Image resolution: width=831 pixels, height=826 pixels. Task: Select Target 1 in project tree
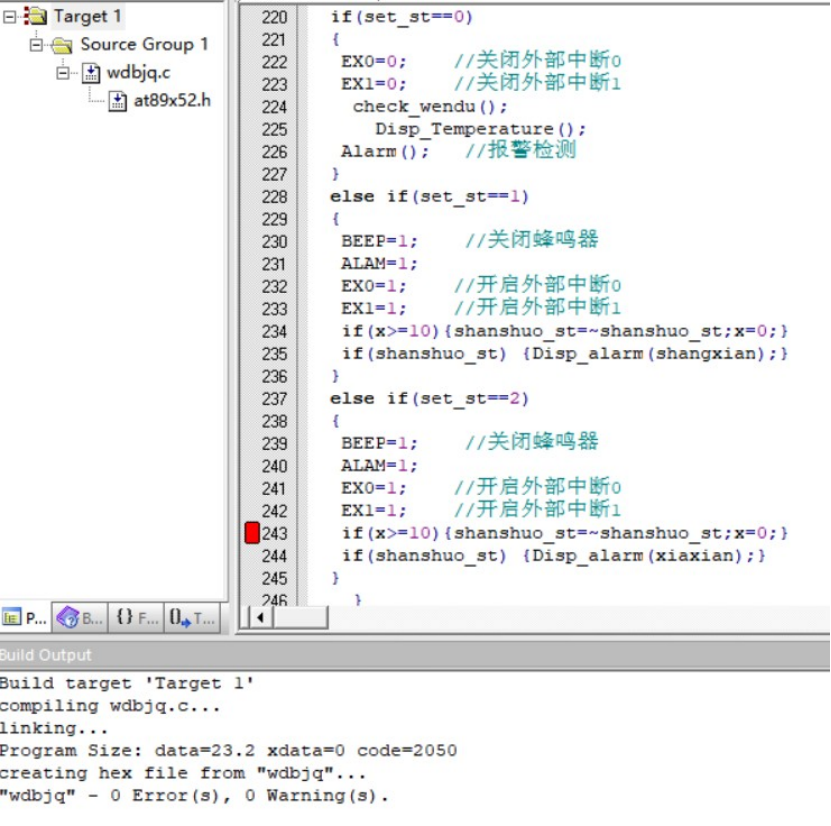click(x=87, y=16)
